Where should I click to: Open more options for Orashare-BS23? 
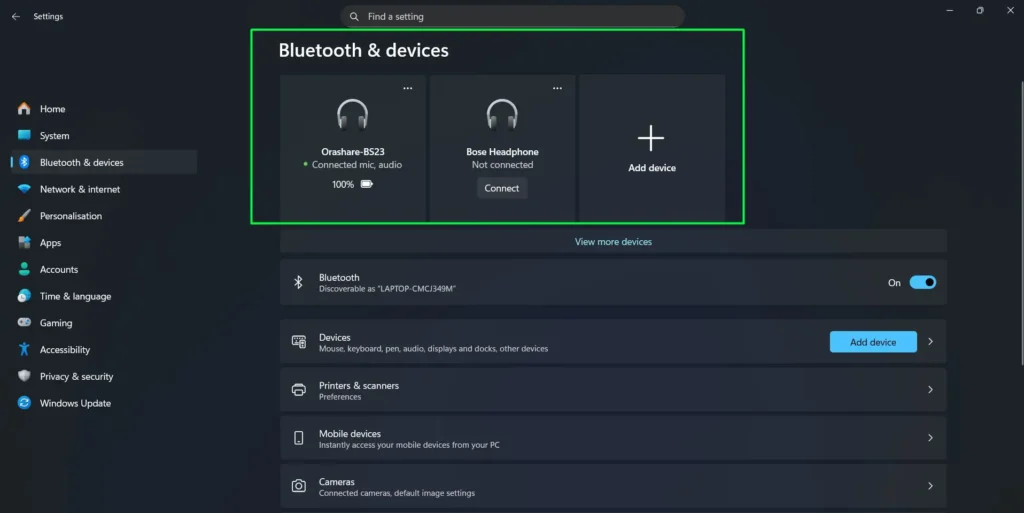coord(408,88)
